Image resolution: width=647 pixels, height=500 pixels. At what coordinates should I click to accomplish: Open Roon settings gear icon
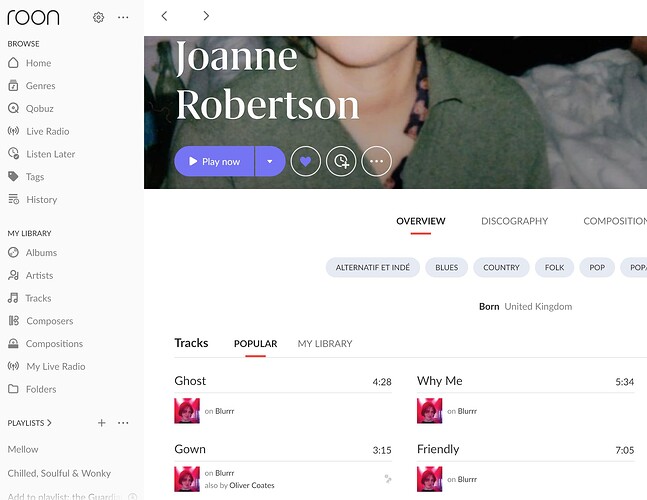coord(98,17)
